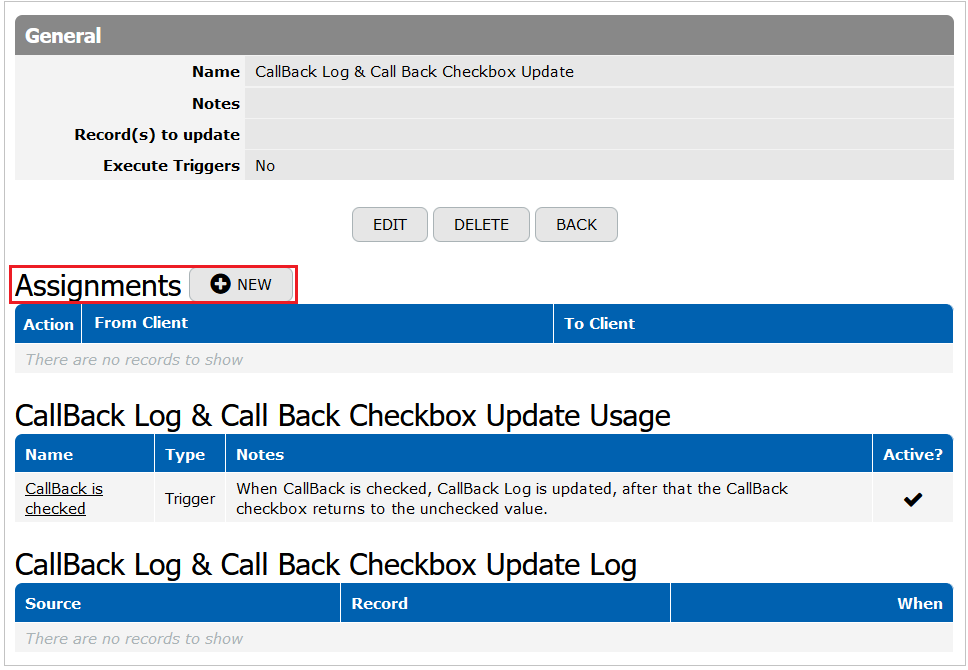Select the Name field value text
Viewport: 968px width, 670px height.
(x=414, y=72)
